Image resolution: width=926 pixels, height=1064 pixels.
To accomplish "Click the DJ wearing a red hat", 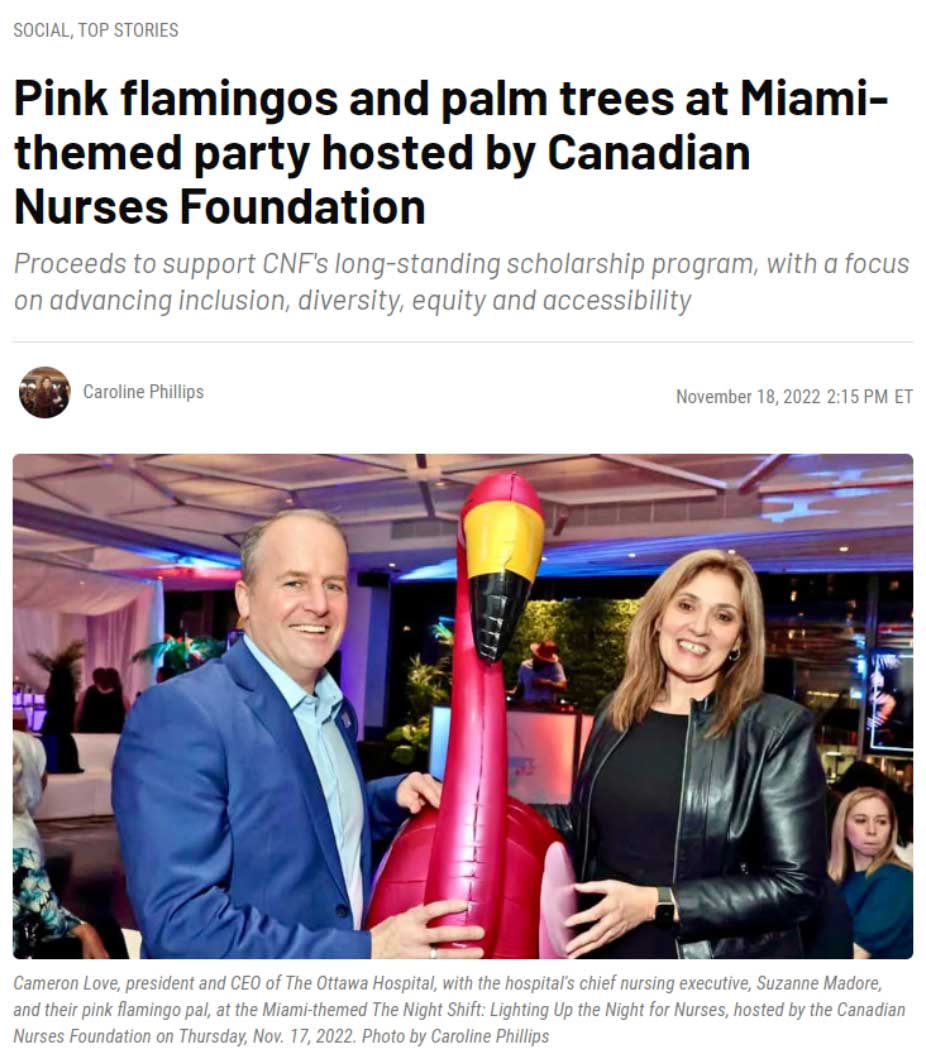I will (x=541, y=671).
